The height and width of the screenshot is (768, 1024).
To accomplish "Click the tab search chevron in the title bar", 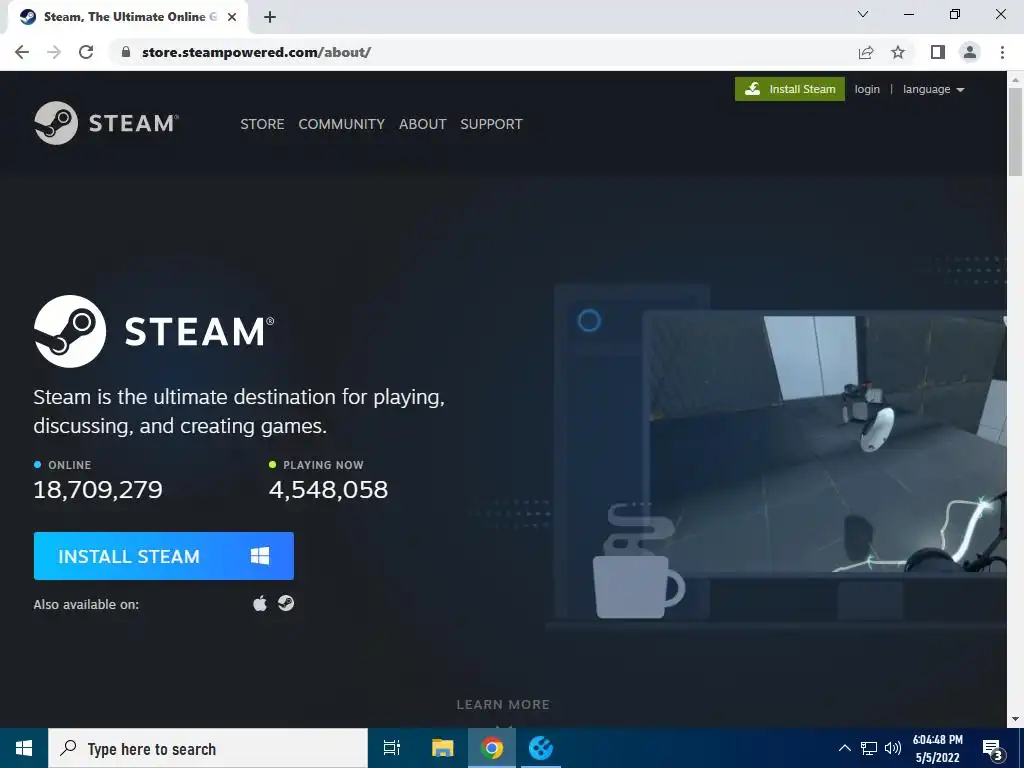I will click(863, 14).
